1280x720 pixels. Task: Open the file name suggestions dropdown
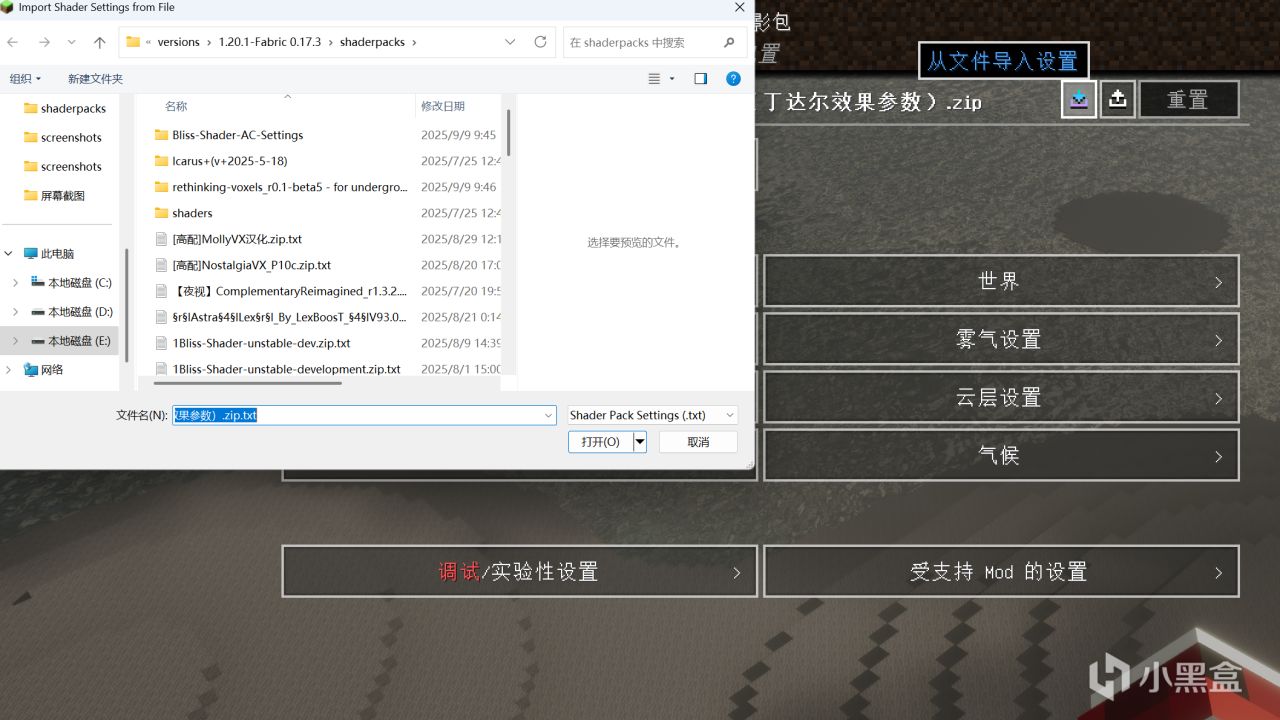548,415
